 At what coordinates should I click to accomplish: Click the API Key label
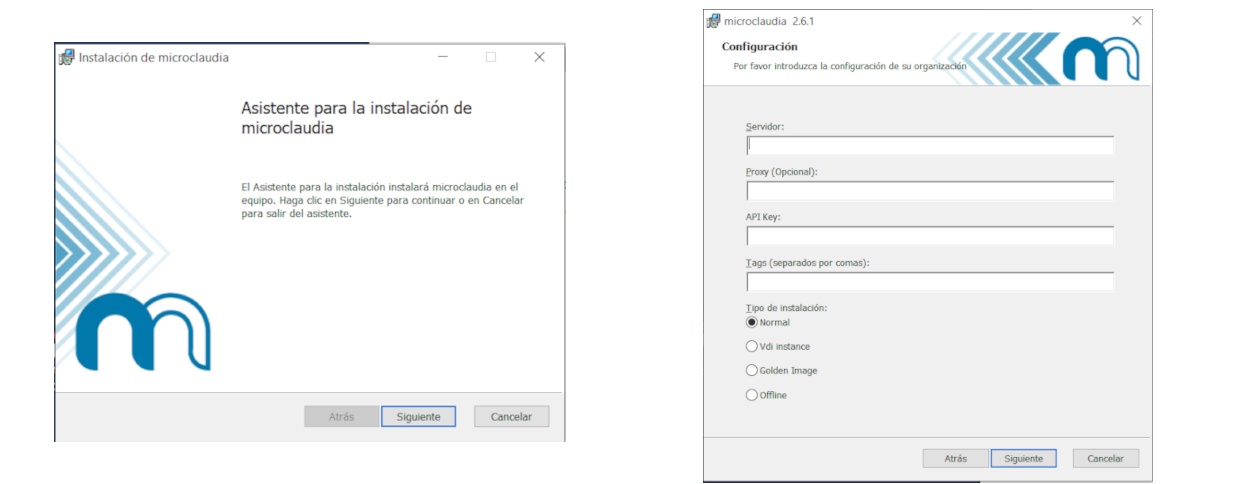click(764, 217)
